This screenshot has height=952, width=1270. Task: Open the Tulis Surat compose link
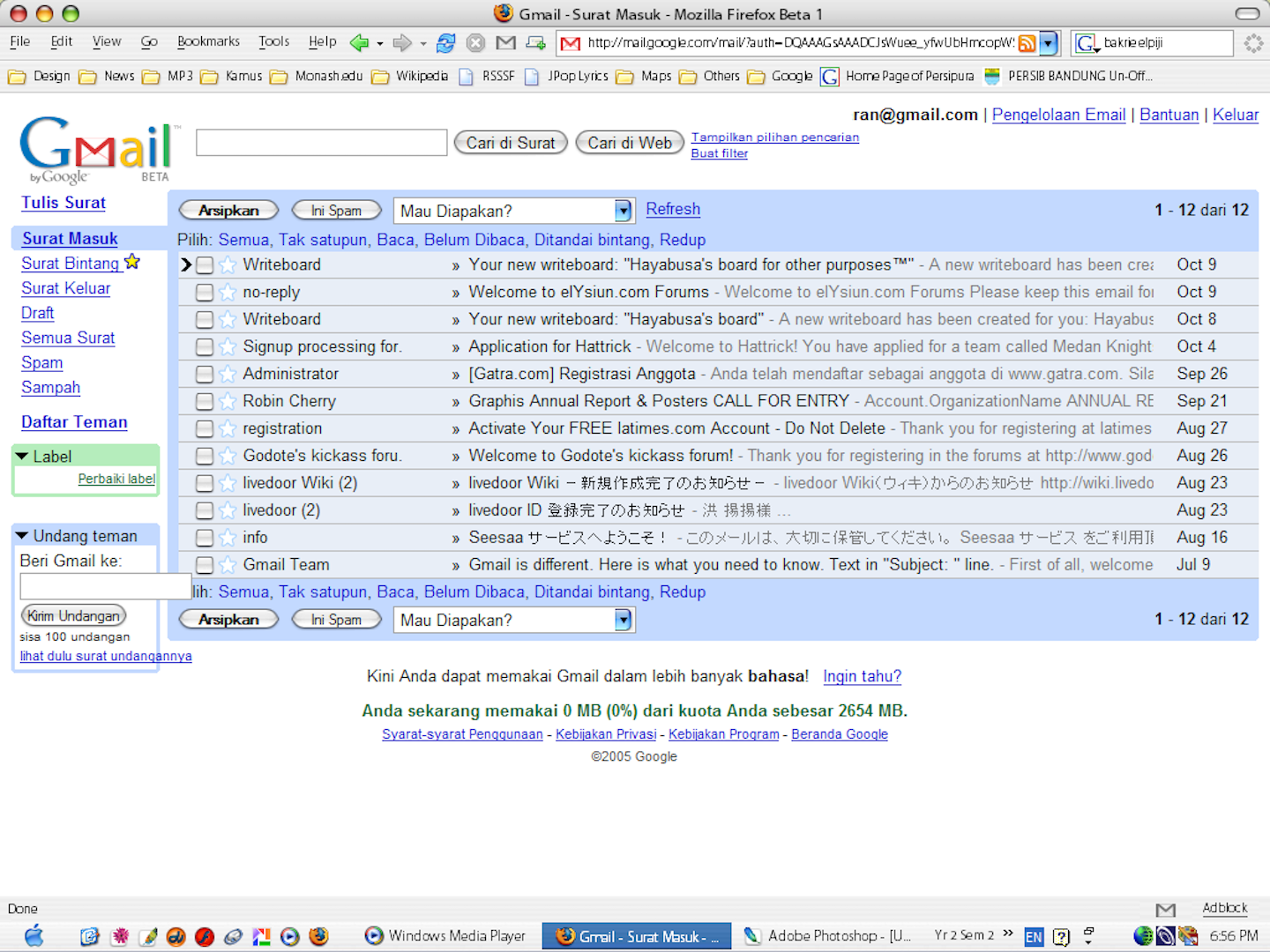[x=63, y=203]
